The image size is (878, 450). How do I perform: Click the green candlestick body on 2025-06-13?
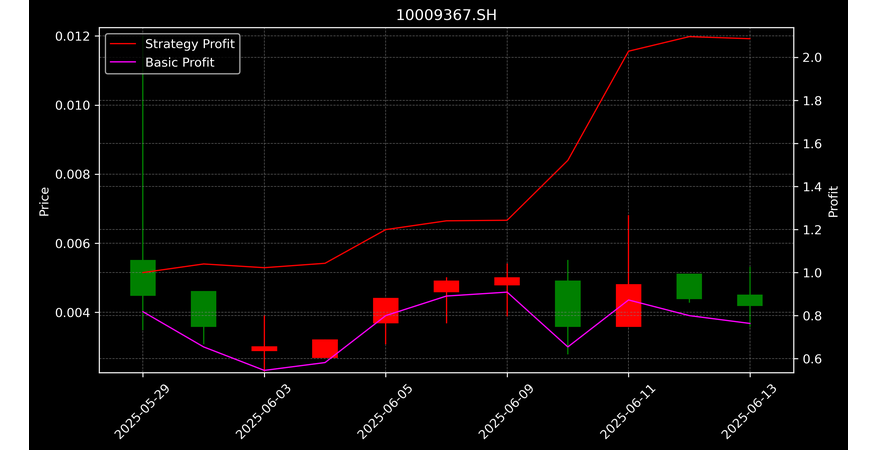(x=750, y=300)
